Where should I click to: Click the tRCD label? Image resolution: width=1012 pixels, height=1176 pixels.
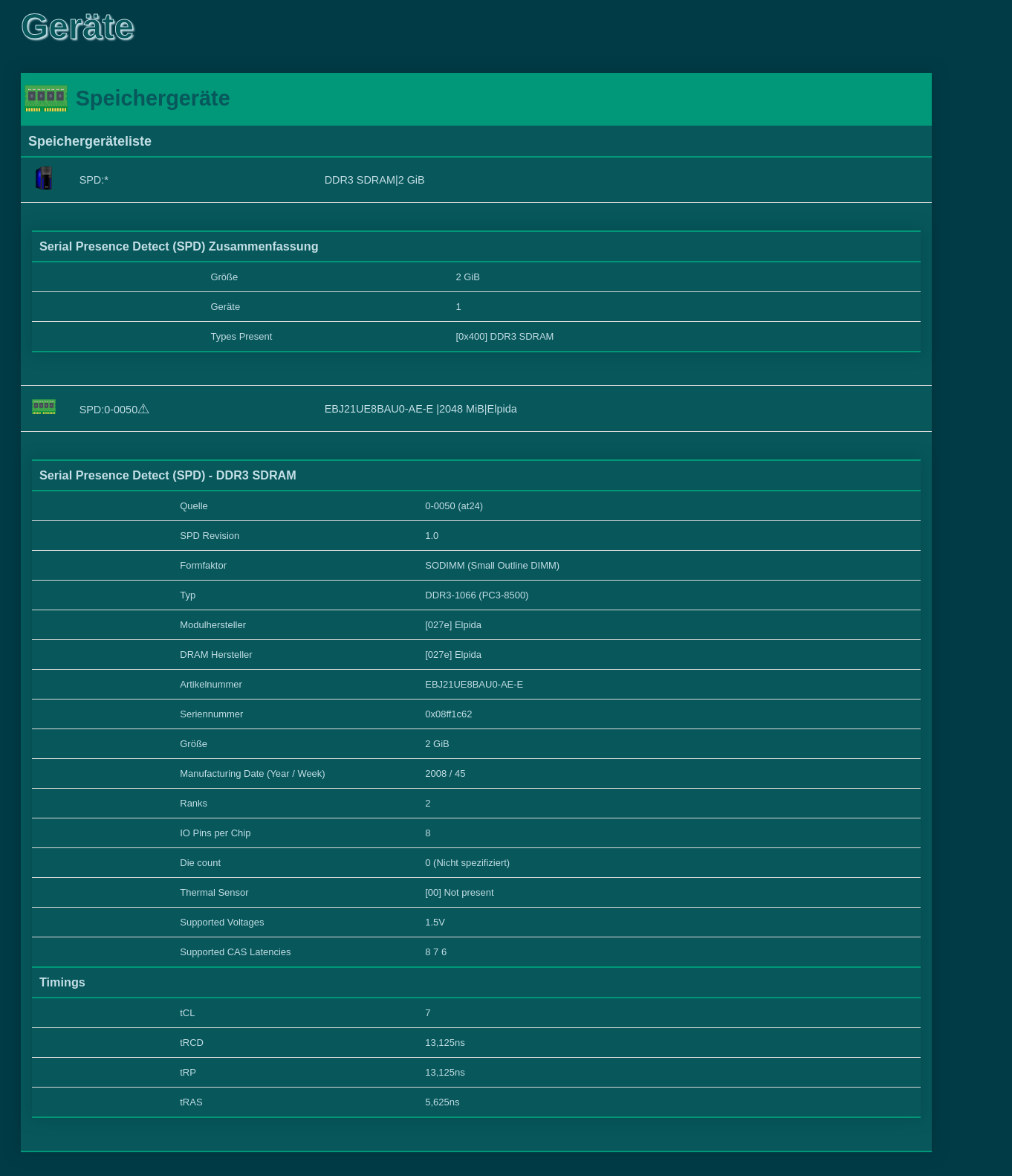pyautogui.click(x=192, y=1043)
